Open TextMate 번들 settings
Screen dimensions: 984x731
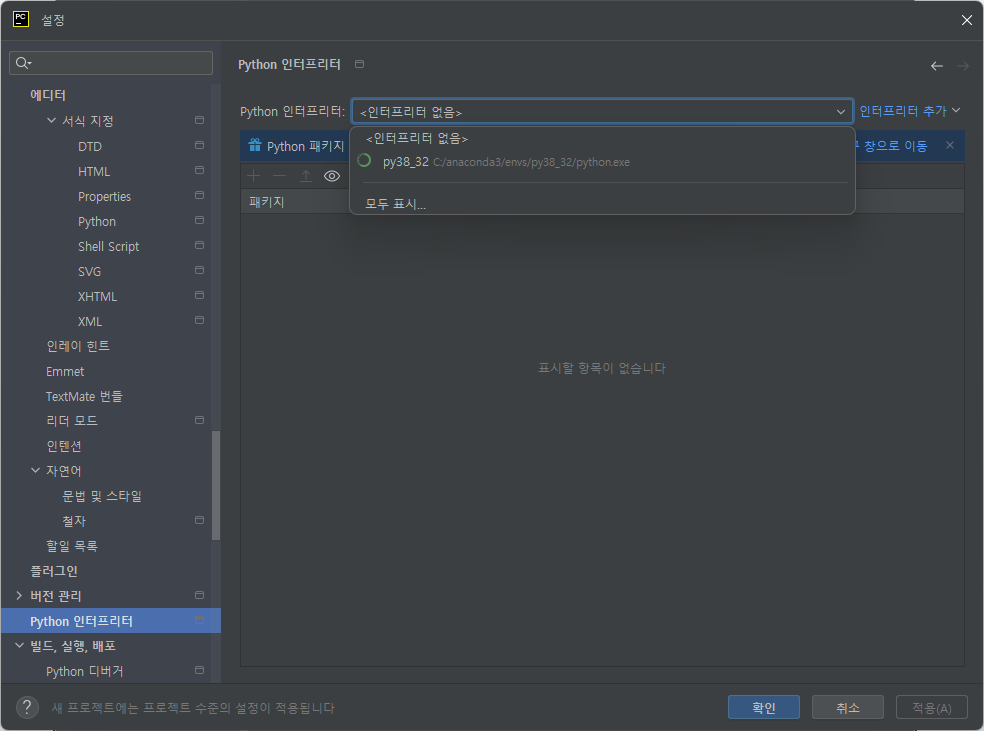click(84, 396)
